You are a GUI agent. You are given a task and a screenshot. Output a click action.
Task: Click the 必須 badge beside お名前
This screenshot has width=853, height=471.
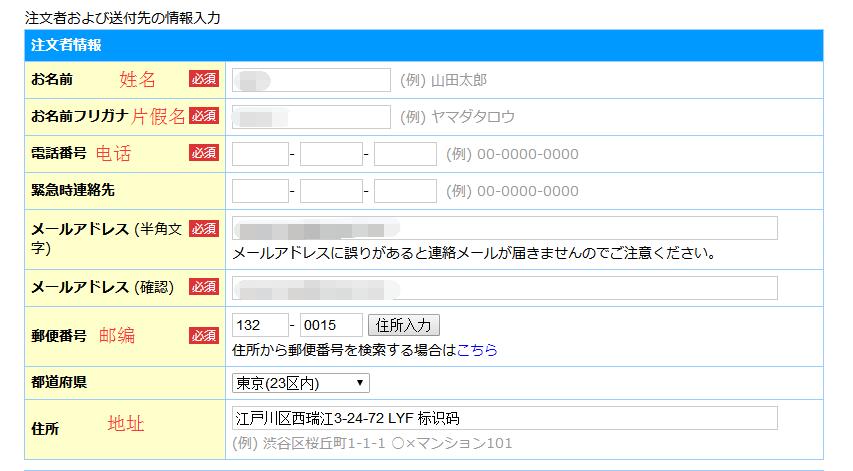[x=204, y=79]
